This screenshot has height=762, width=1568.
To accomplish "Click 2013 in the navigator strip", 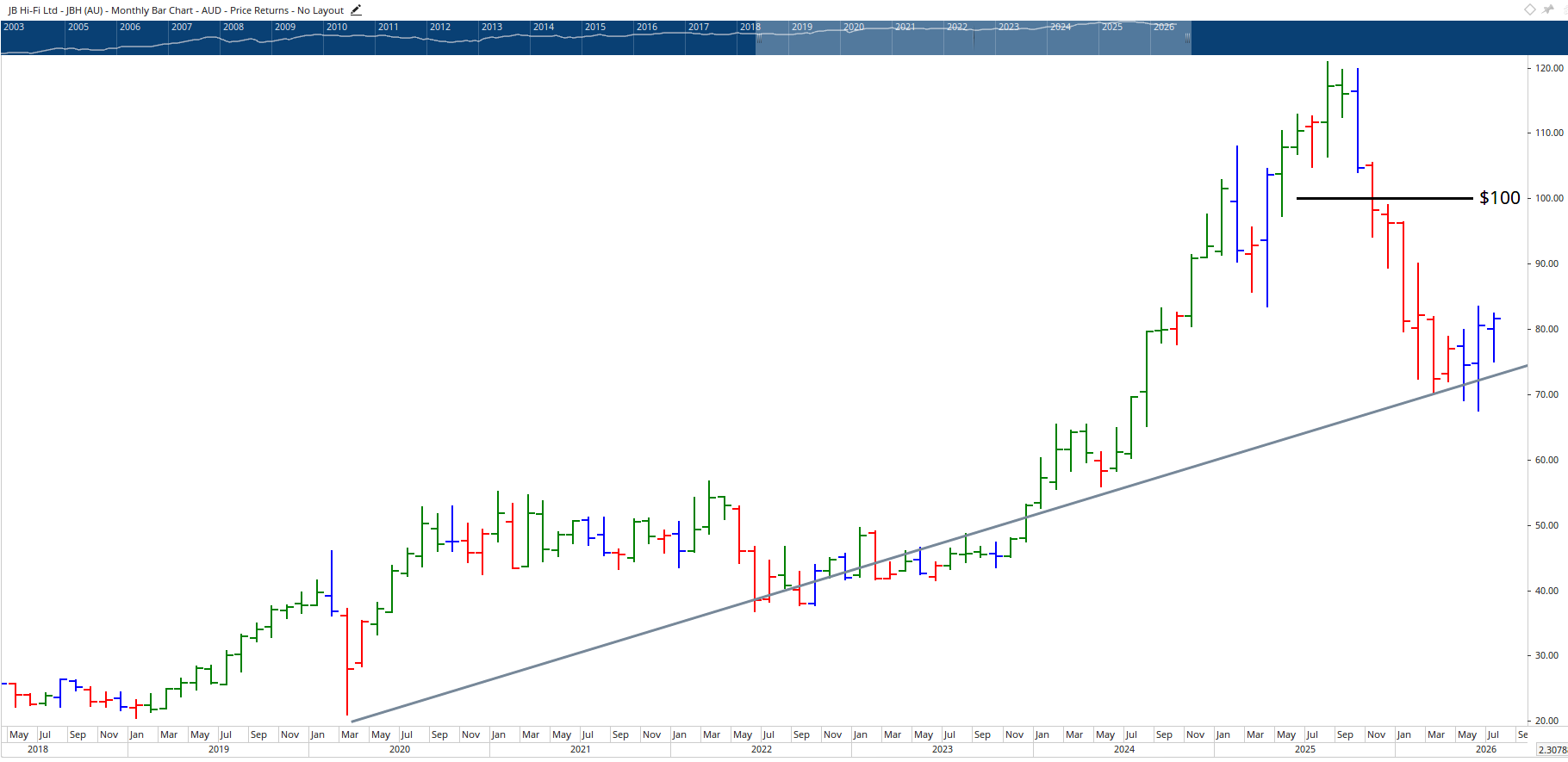I will tap(492, 27).
